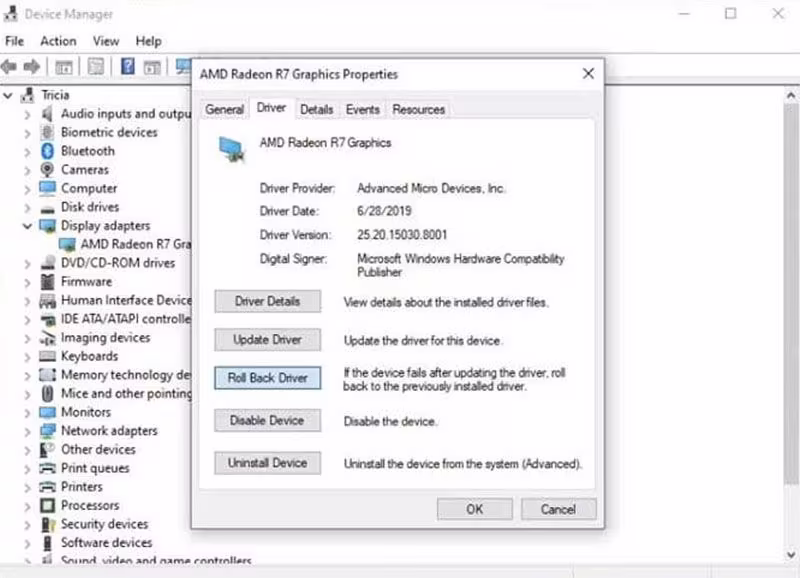This screenshot has width=800, height=578.
Task: Click the Keyboards icon
Action: click(x=47, y=356)
